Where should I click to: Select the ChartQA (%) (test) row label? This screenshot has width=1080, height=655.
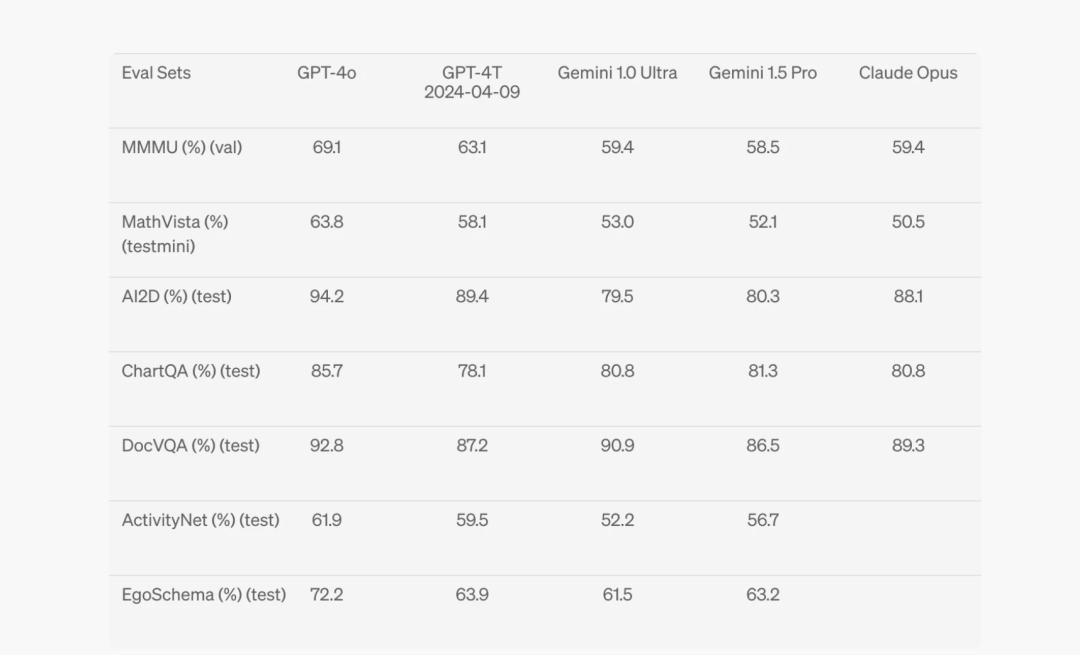coord(191,371)
